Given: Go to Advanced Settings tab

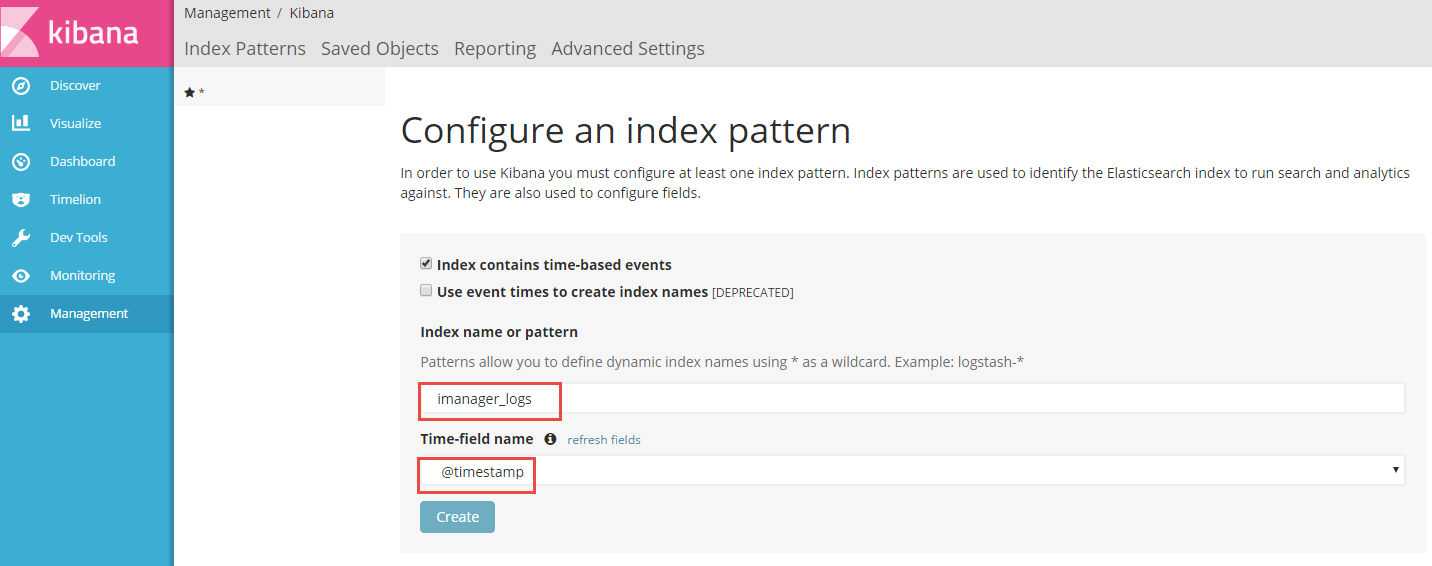Looking at the screenshot, I should (x=627, y=48).
